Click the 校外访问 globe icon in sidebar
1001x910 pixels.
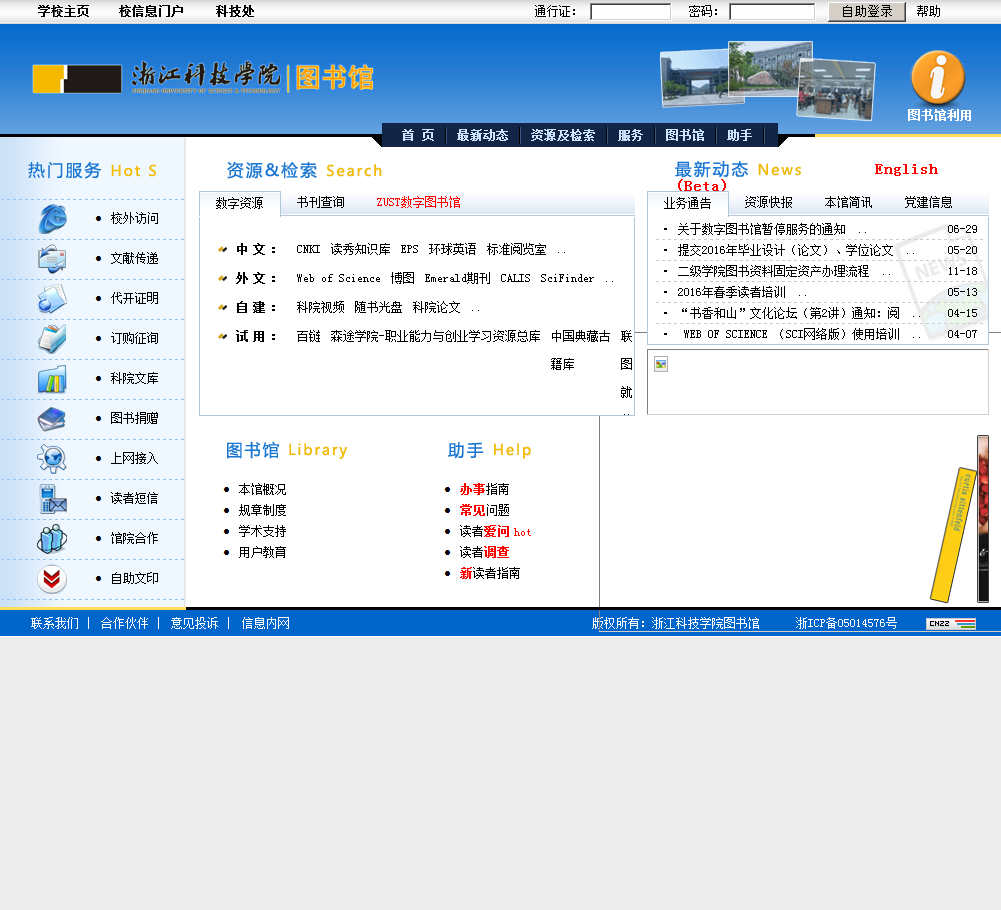pyautogui.click(x=52, y=218)
